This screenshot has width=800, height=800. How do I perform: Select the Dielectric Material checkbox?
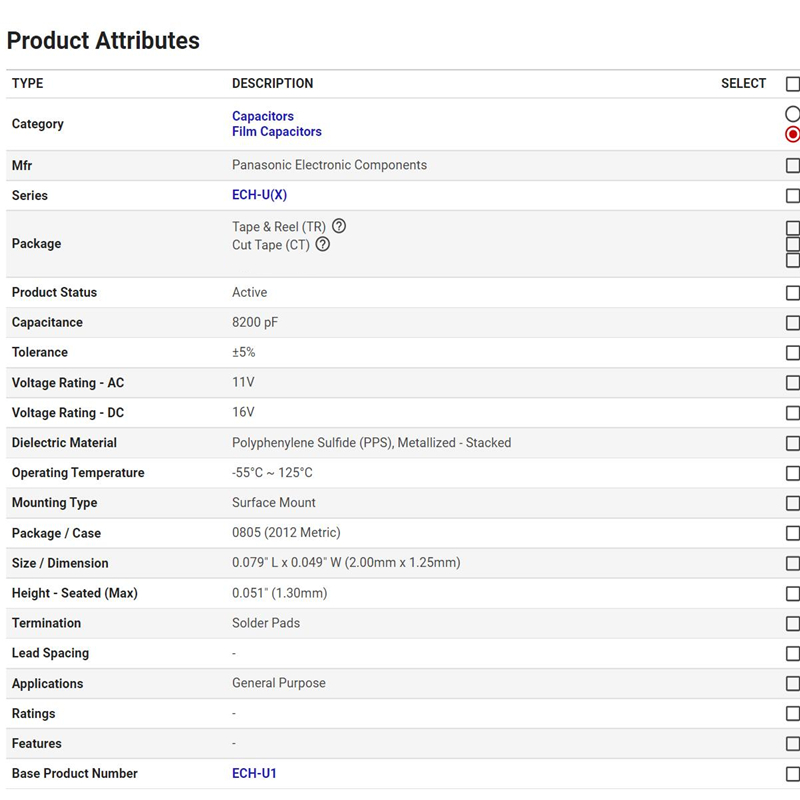[x=793, y=443]
